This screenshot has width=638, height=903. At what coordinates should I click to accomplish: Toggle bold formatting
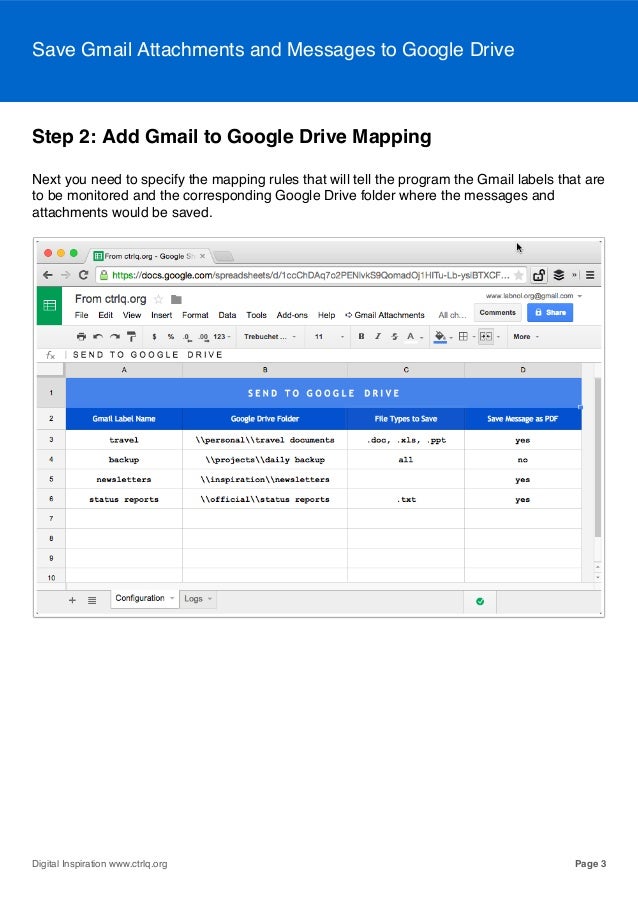pos(361,336)
